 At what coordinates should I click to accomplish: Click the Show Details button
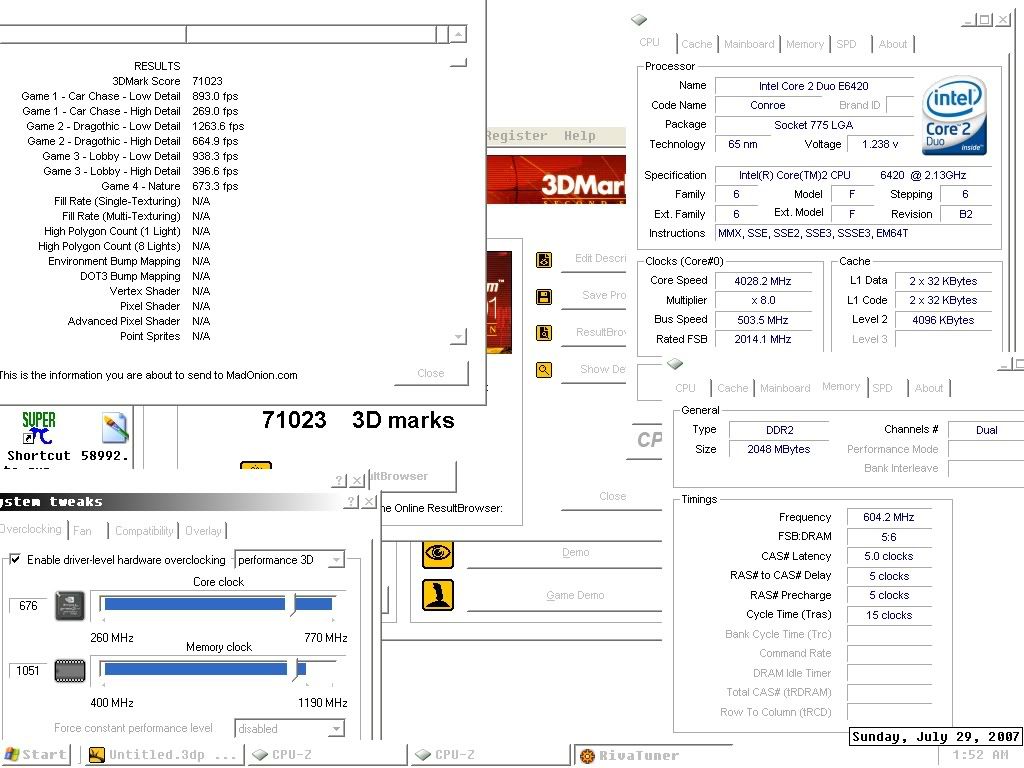pyautogui.click(x=594, y=370)
